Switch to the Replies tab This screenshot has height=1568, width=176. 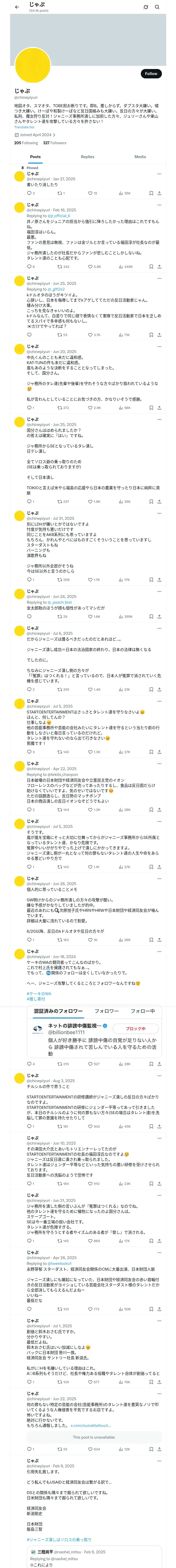(87, 157)
